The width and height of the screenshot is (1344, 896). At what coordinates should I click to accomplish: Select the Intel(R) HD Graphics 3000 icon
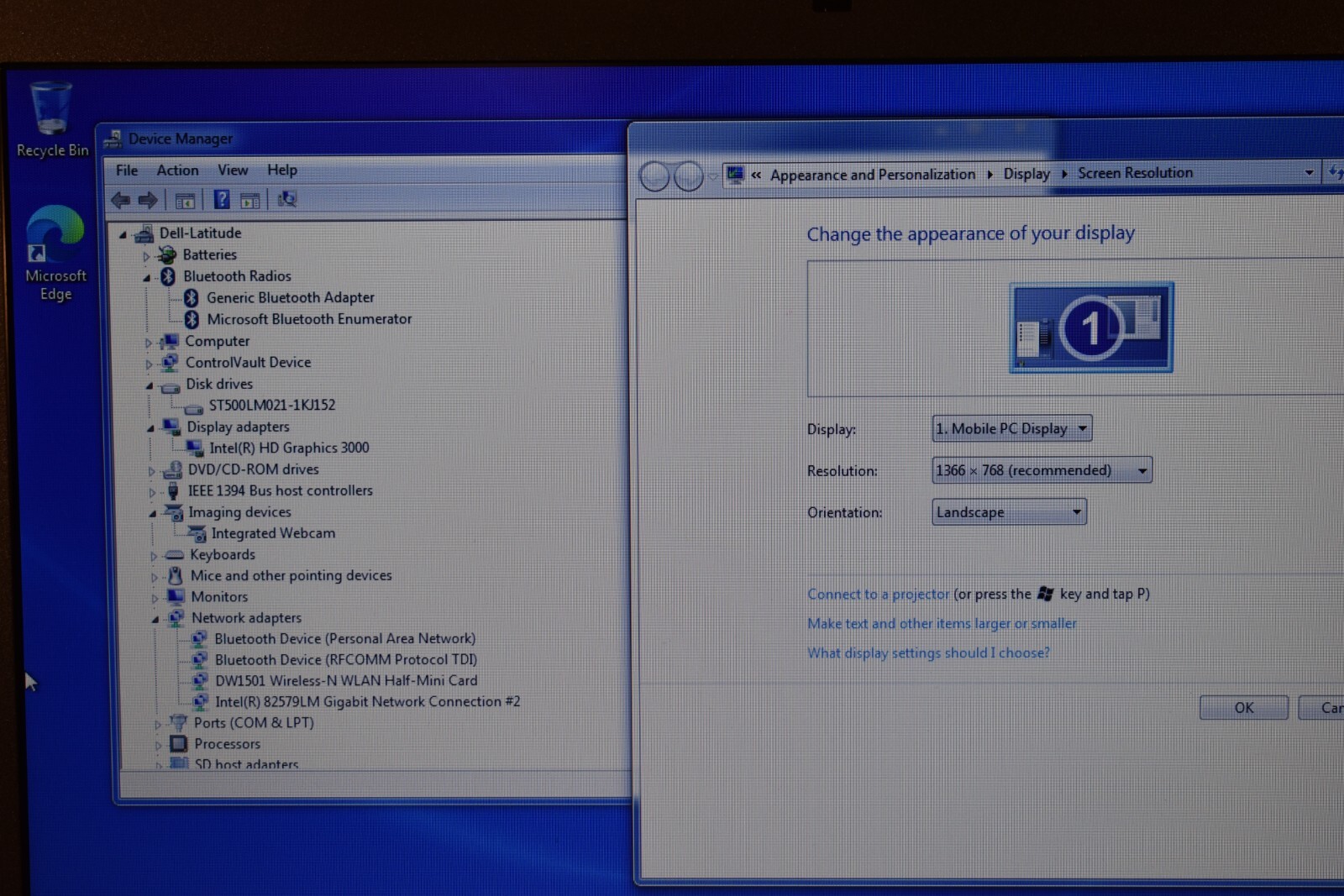point(195,448)
